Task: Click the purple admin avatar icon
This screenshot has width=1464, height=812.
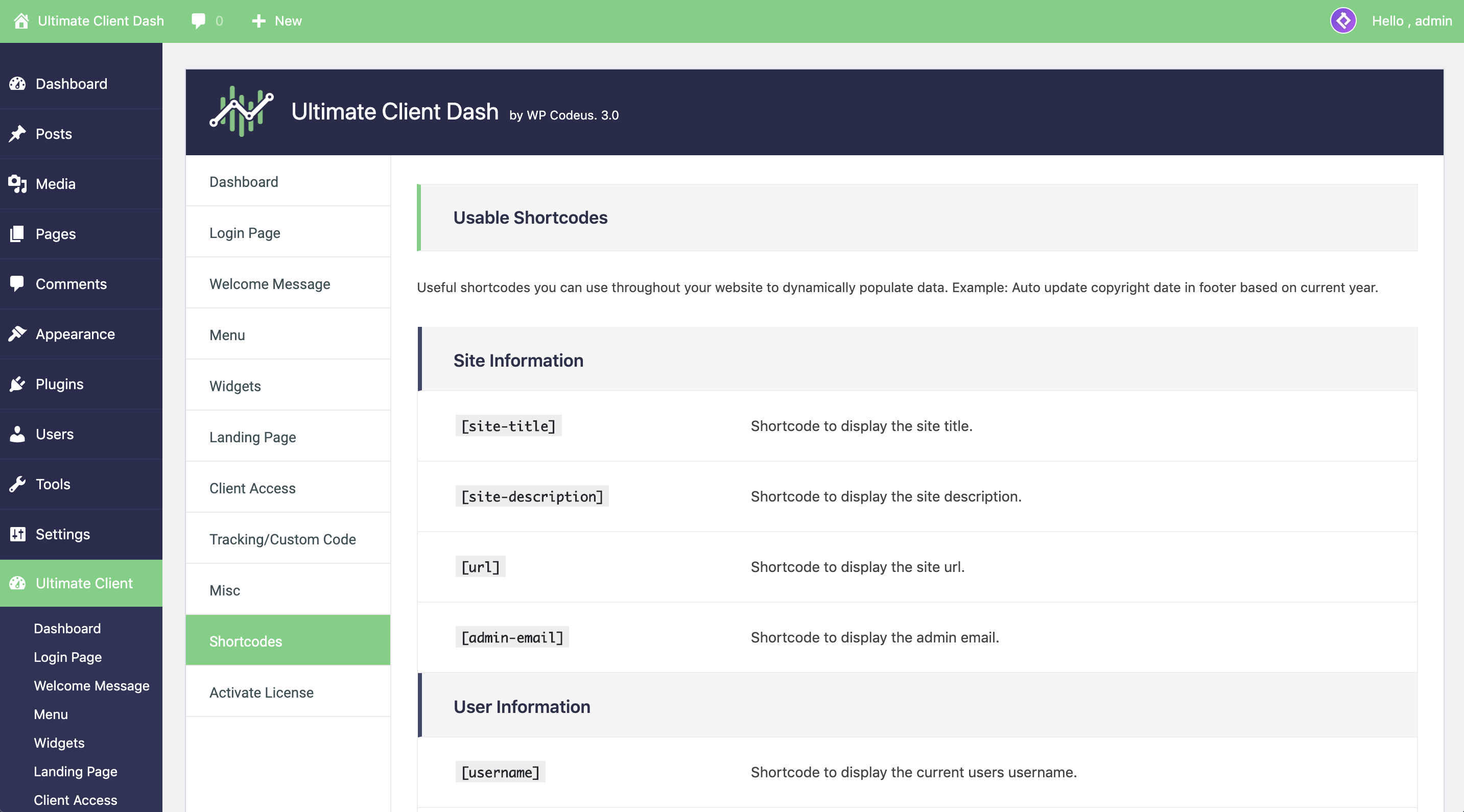Action: coord(1343,21)
